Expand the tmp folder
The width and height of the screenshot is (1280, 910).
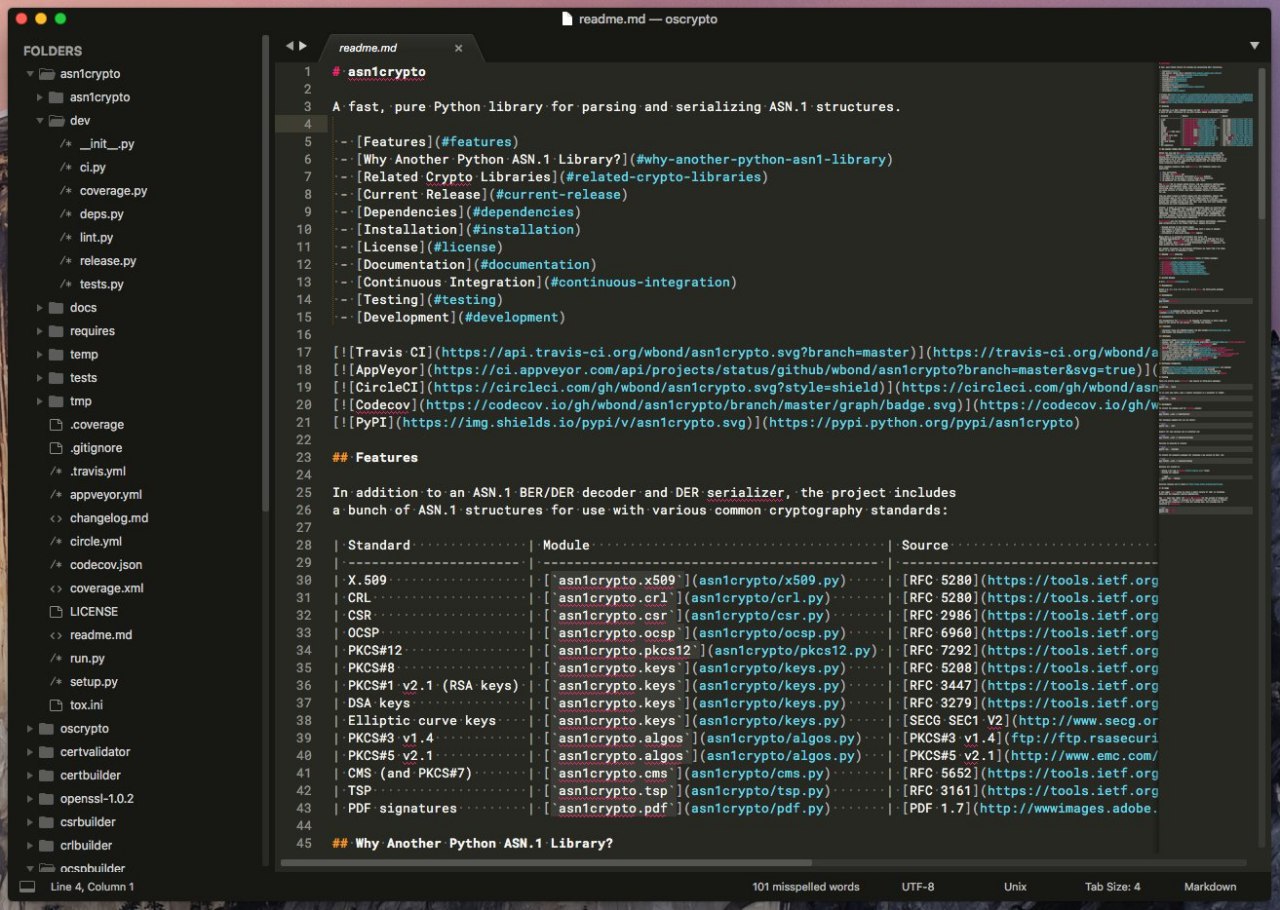coord(41,401)
